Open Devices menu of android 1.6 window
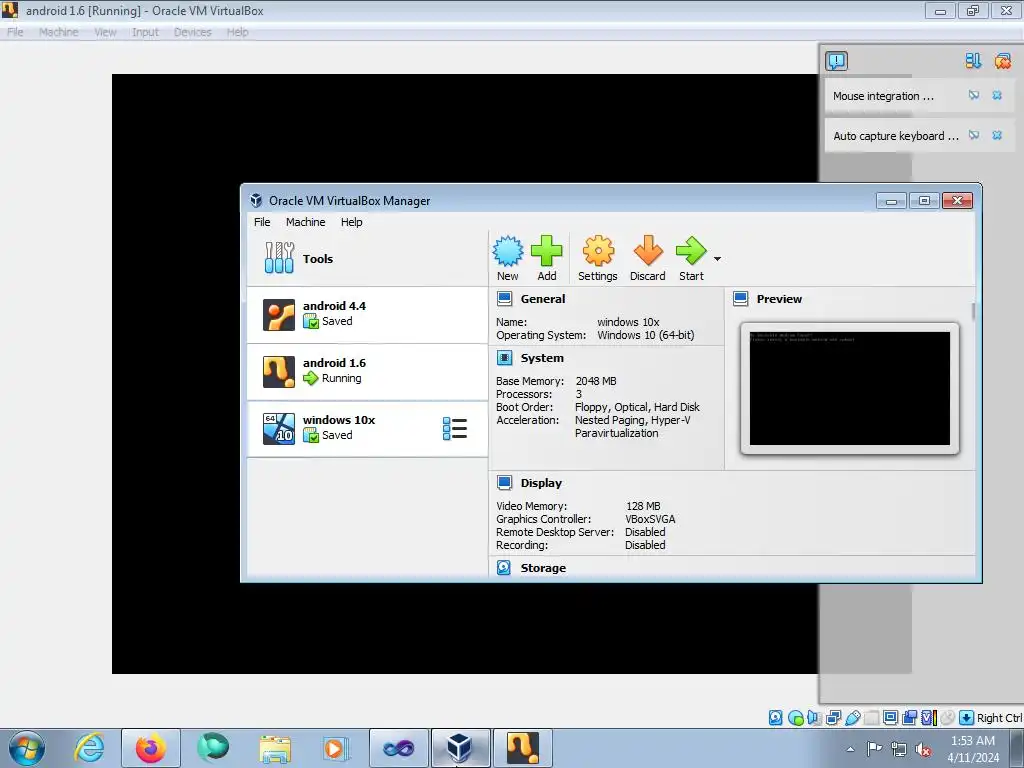The height and width of the screenshot is (768, 1024). tap(193, 32)
